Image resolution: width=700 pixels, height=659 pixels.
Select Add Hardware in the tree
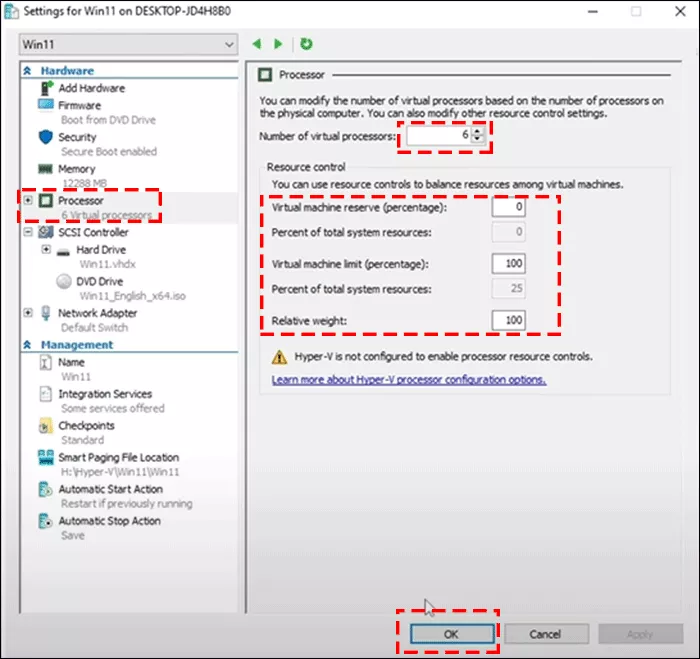pos(92,88)
